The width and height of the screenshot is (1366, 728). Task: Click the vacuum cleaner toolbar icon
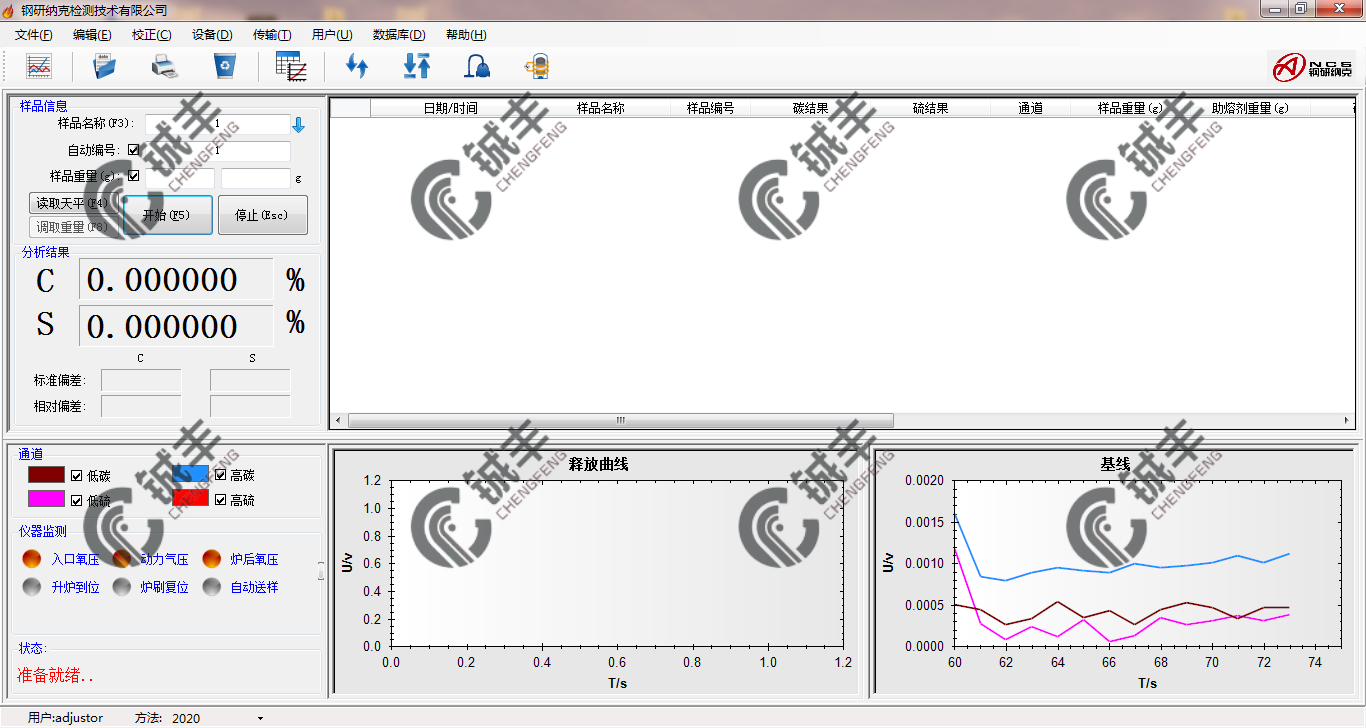pos(478,67)
